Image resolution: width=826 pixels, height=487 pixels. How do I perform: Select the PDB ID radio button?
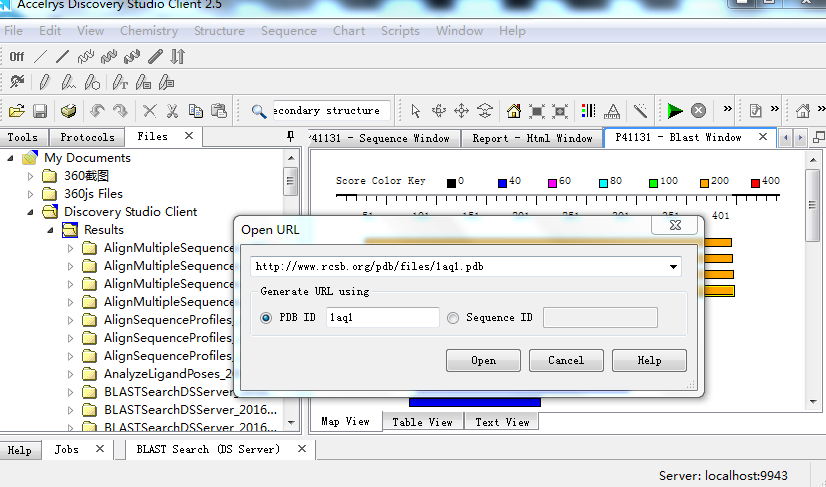click(266, 318)
